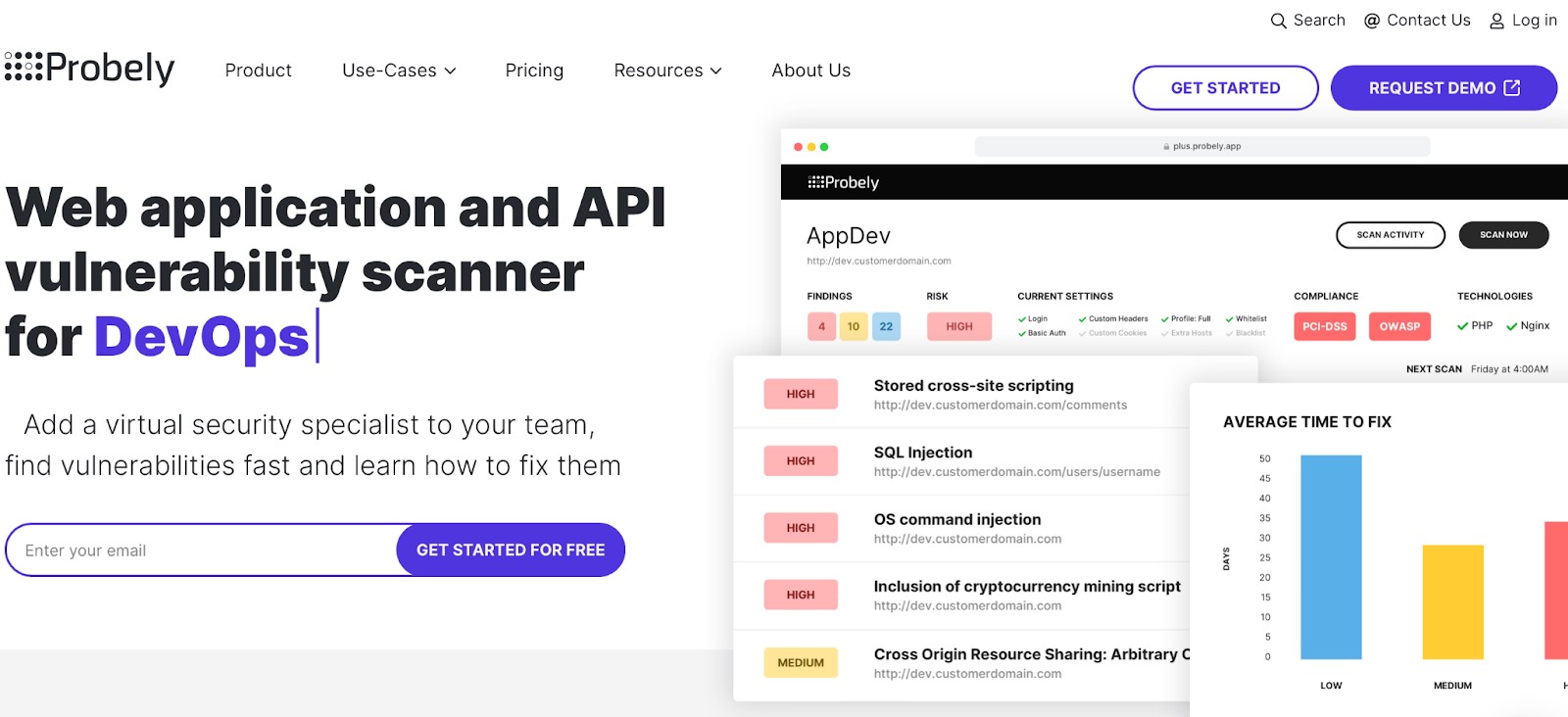Click the user icon beside Log in
The width and height of the screenshot is (1568, 717).
(1496, 21)
